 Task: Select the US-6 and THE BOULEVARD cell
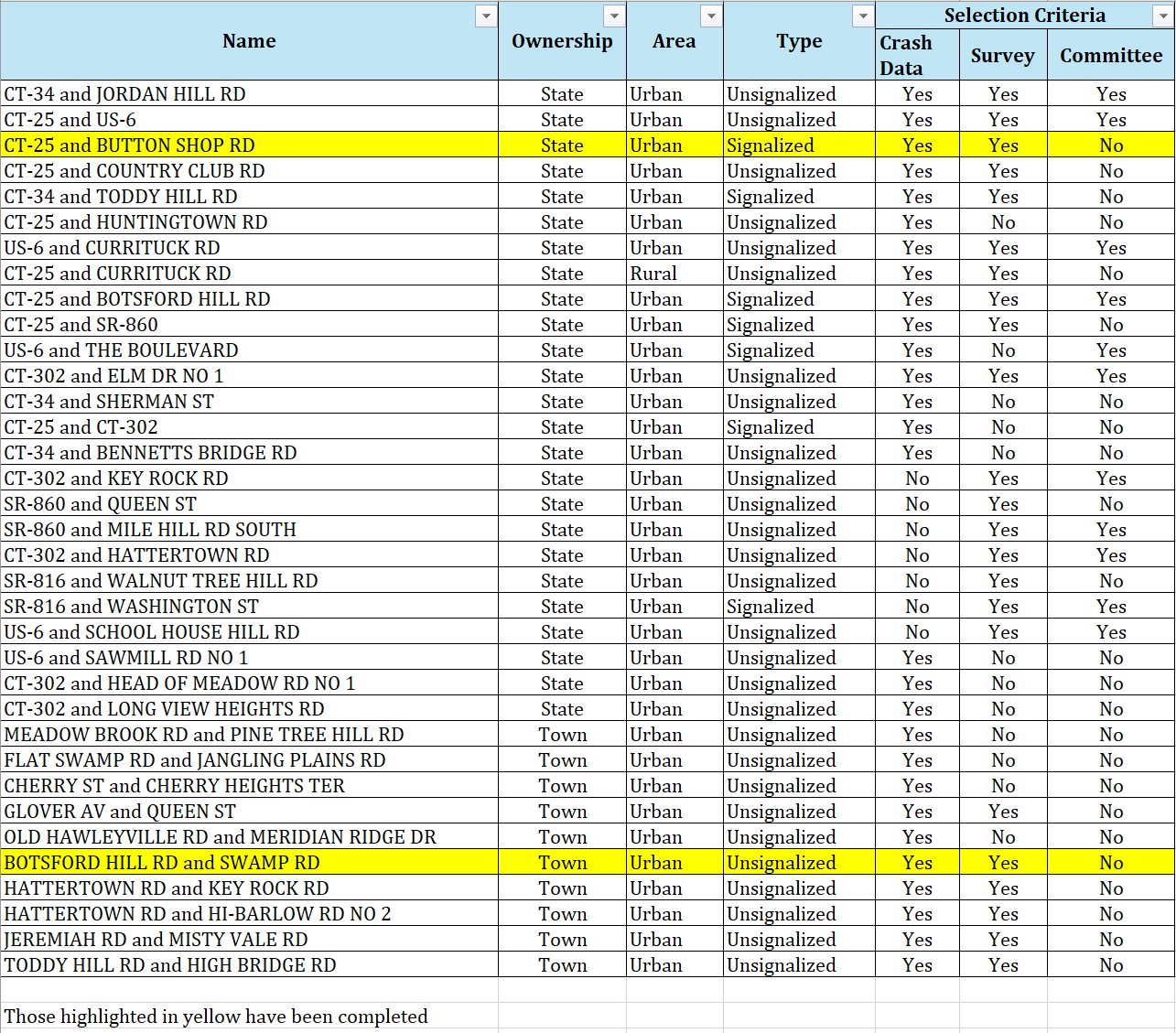coord(249,350)
